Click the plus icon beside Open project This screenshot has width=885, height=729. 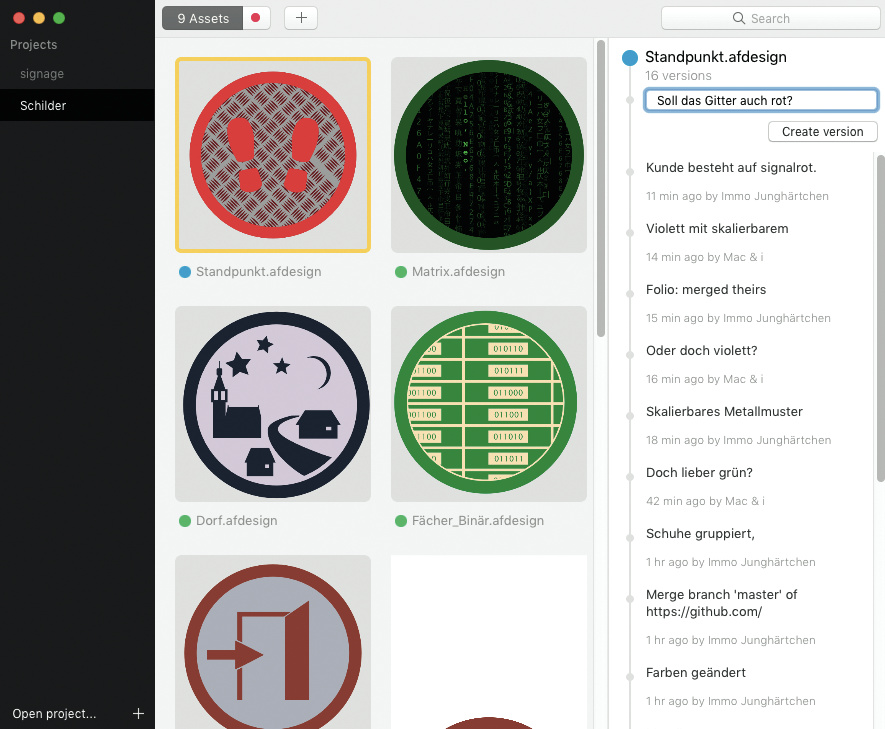139,713
